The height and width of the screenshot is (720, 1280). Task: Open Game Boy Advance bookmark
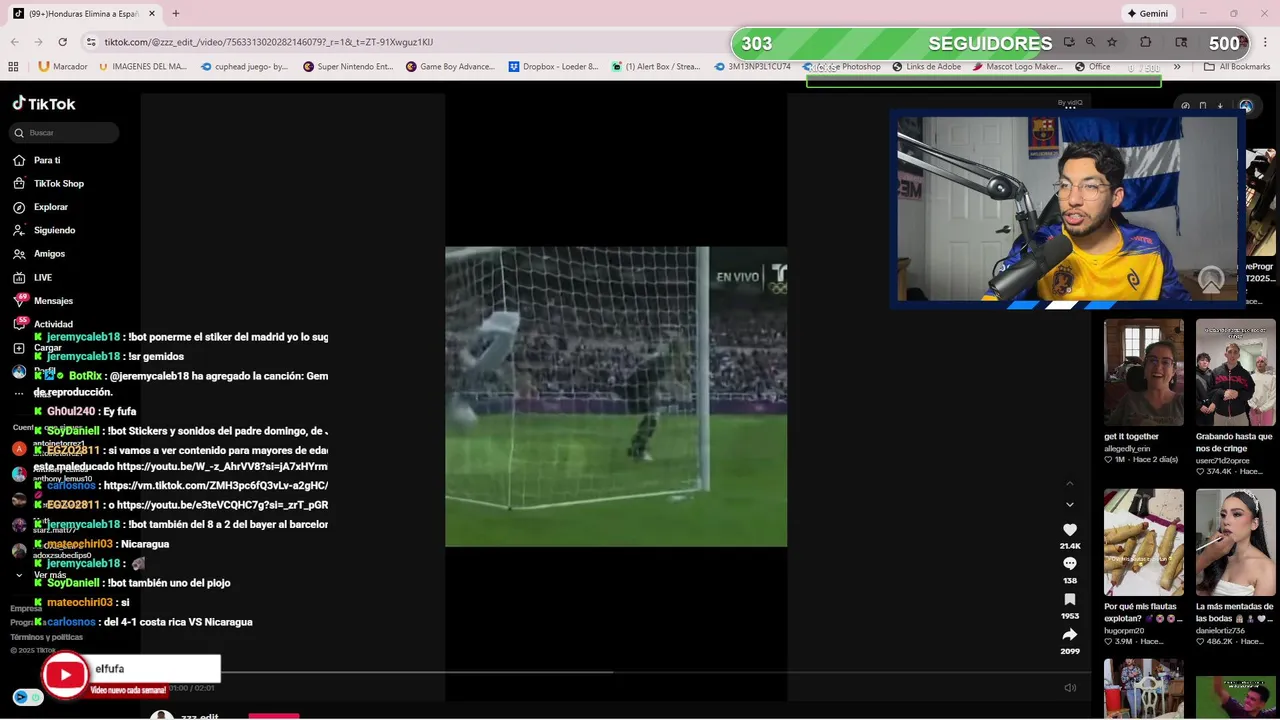pyautogui.click(x=450, y=67)
